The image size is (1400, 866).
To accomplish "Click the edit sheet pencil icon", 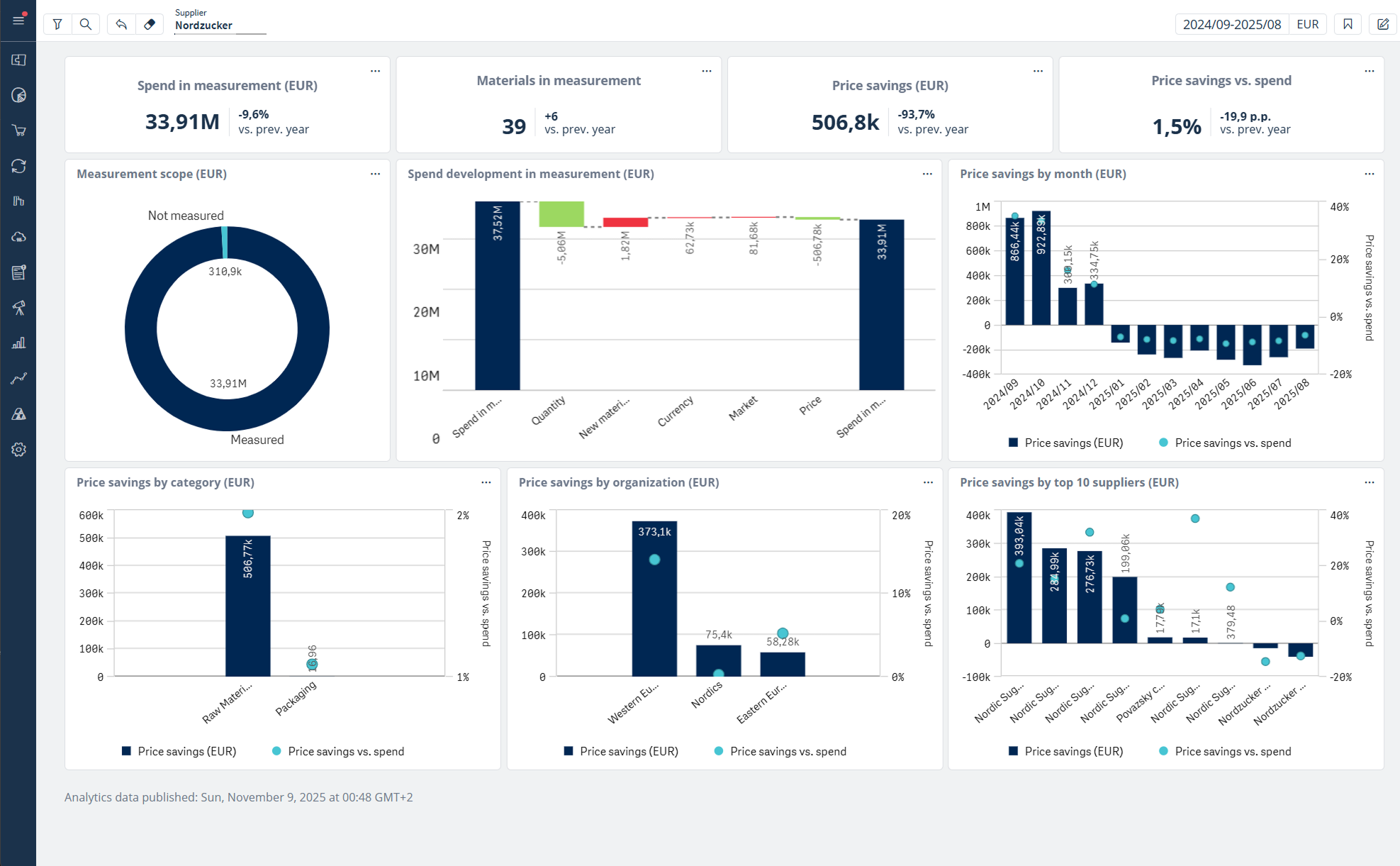I will click(x=1382, y=24).
